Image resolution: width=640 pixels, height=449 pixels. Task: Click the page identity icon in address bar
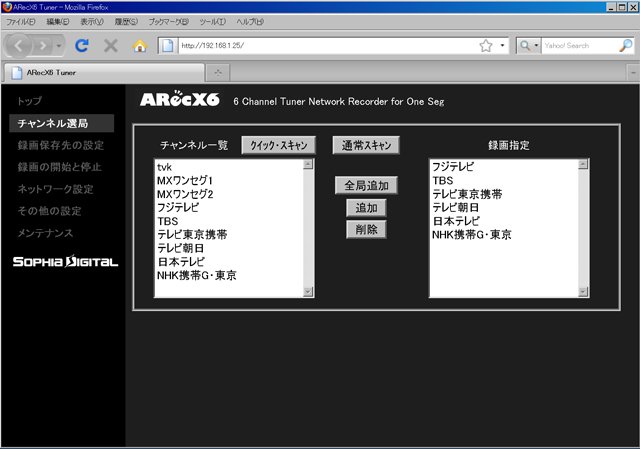pyautogui.click(x=168, y=46)
